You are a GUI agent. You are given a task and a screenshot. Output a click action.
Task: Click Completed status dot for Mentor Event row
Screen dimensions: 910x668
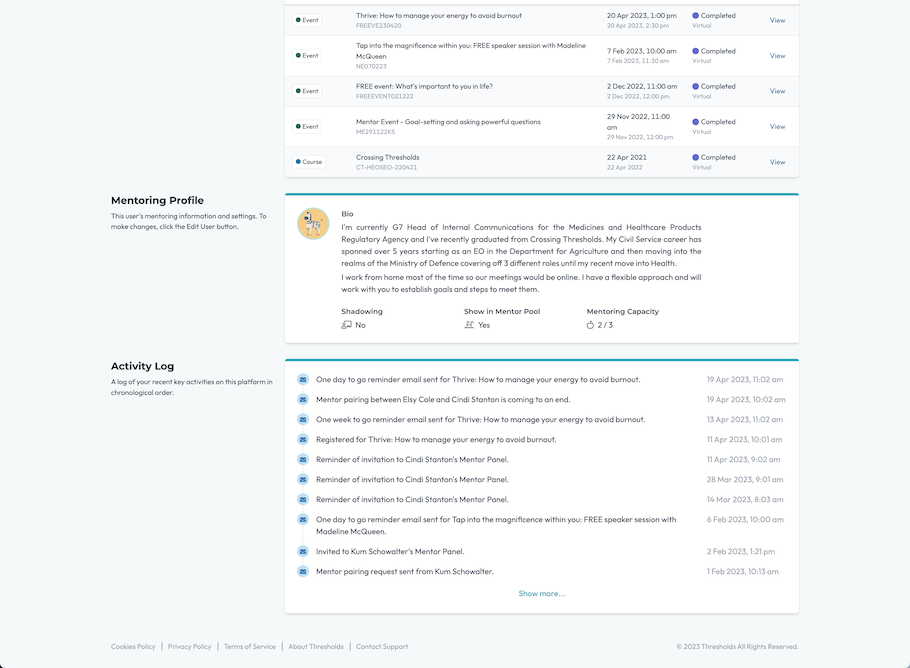tap(696, 122)
